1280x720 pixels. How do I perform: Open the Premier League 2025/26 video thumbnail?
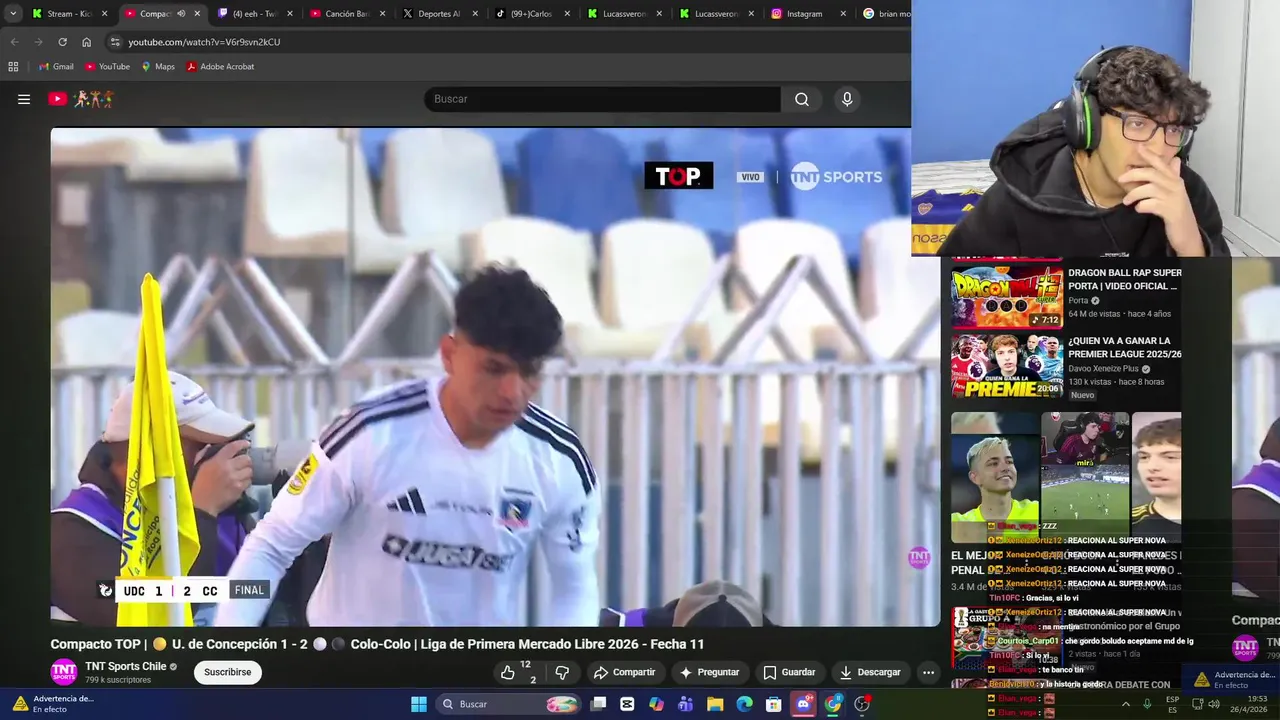pyautogui.click(x=1007, y=366)
